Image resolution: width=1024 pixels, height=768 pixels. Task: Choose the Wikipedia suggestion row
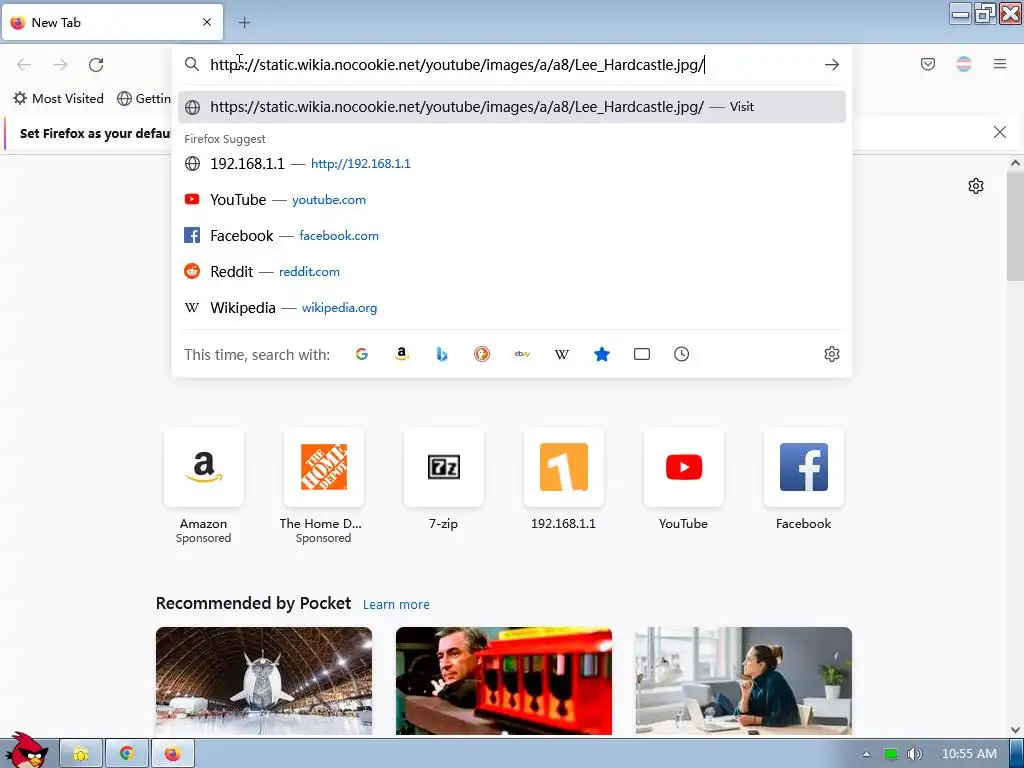click(511, 308)
